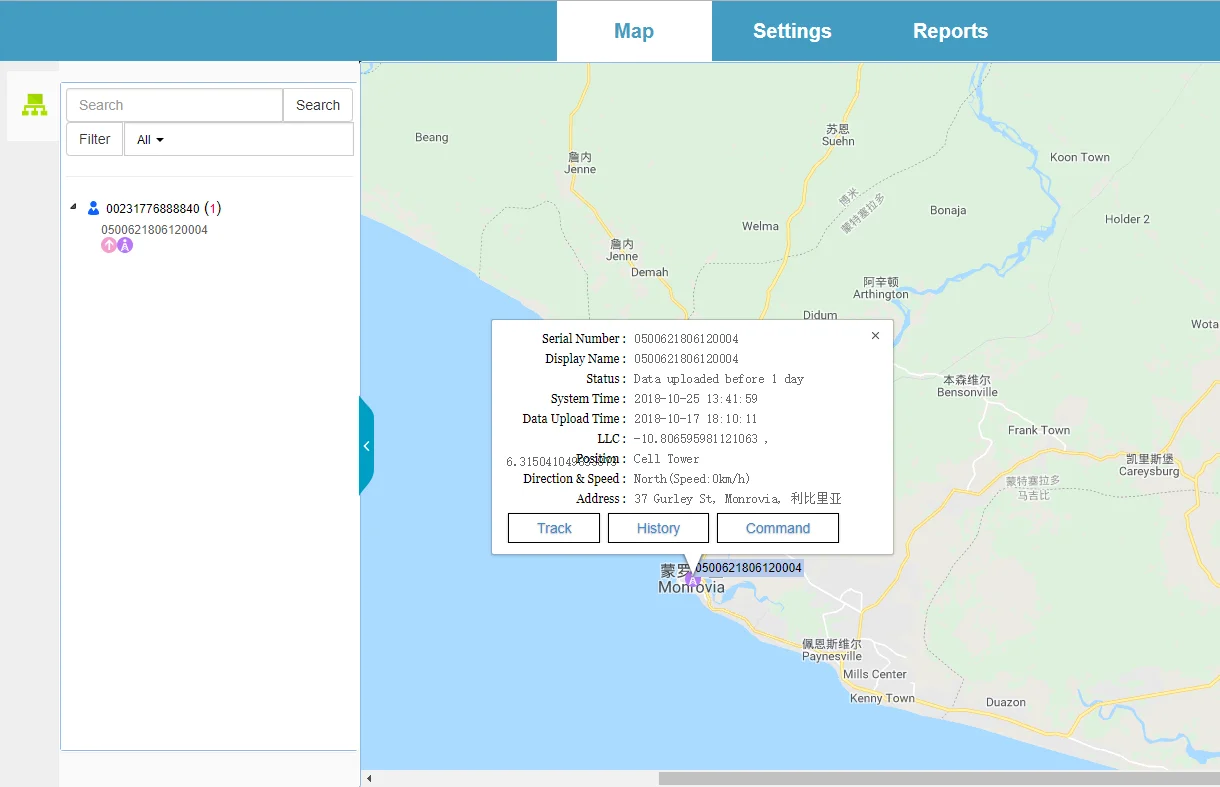This screenshot has width=1220, height=787.
Task: Click the Display Name value in the popup
Action: tap(686, 359)
